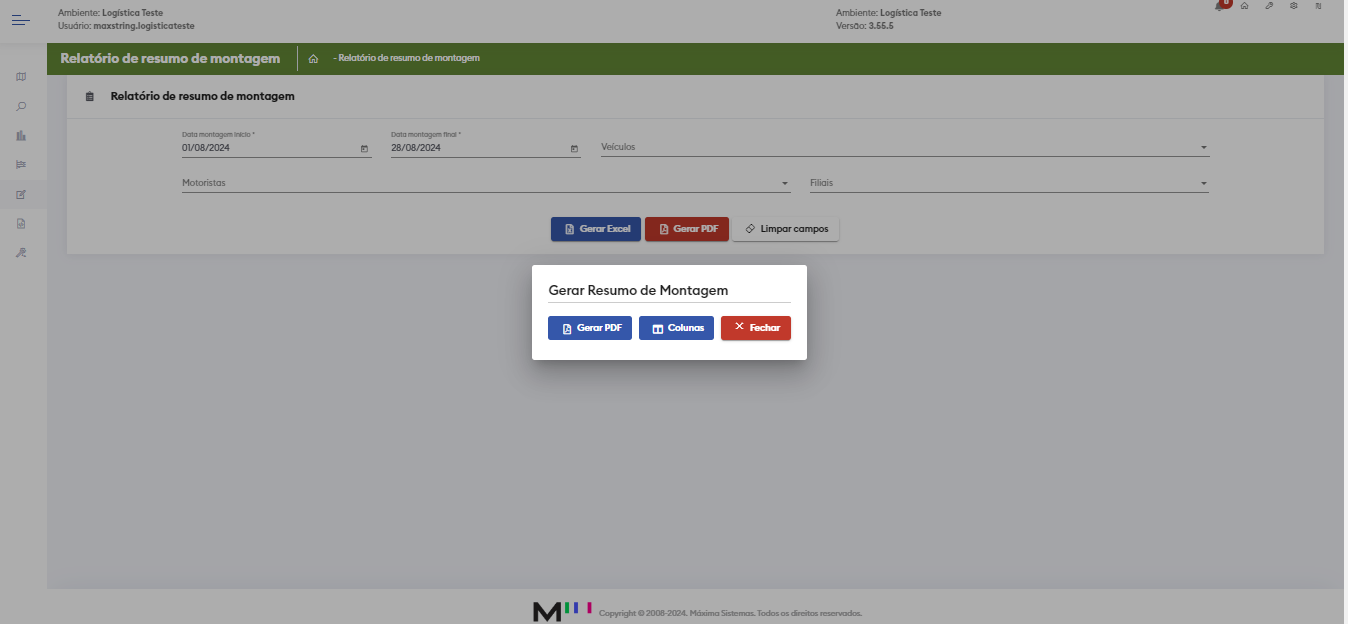The width and height of the screenshot is (1348, 624).
Task: Click the 'Usuário: maxstring.logisticateste' text
Action: 126,25
